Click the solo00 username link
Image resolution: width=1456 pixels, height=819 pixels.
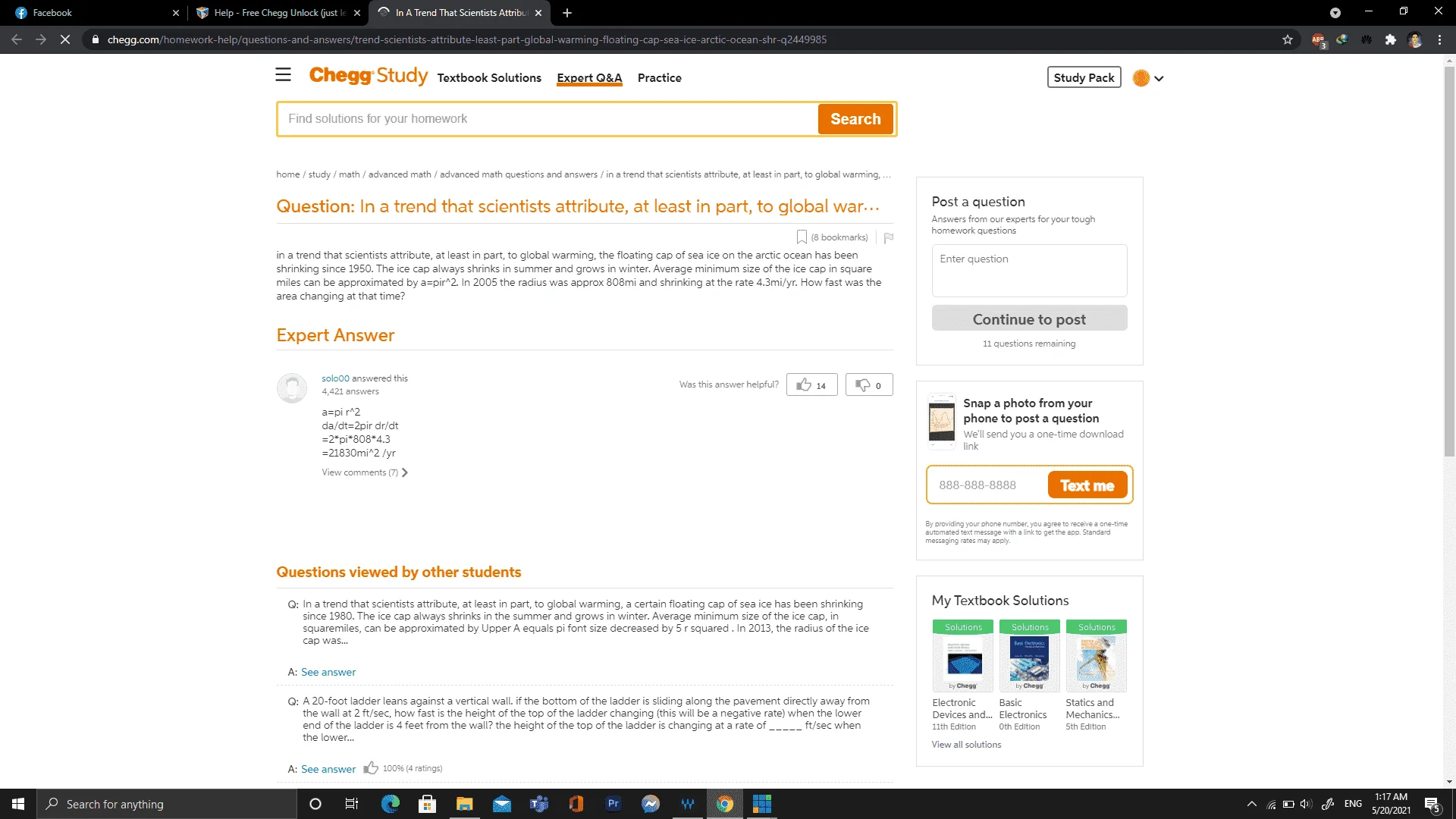tap(335, 378)
